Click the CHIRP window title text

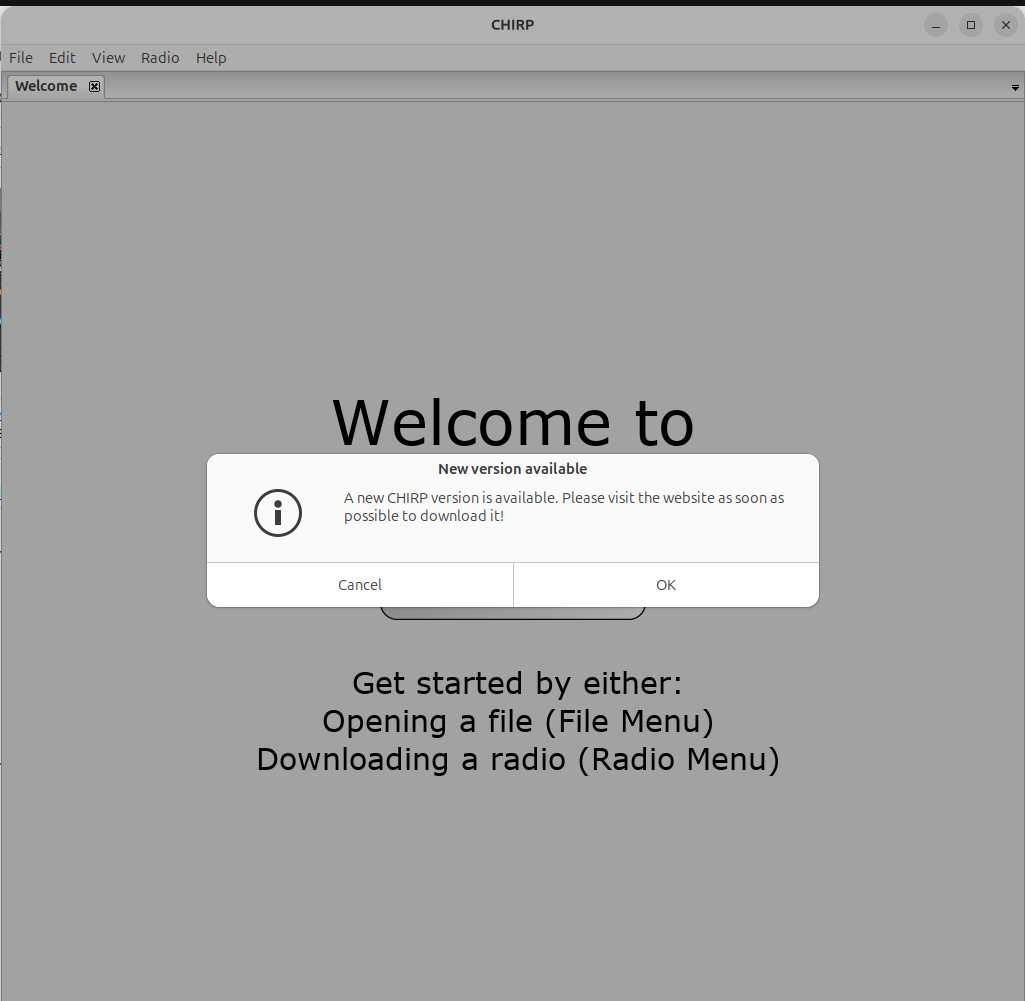tap(512, 25)
